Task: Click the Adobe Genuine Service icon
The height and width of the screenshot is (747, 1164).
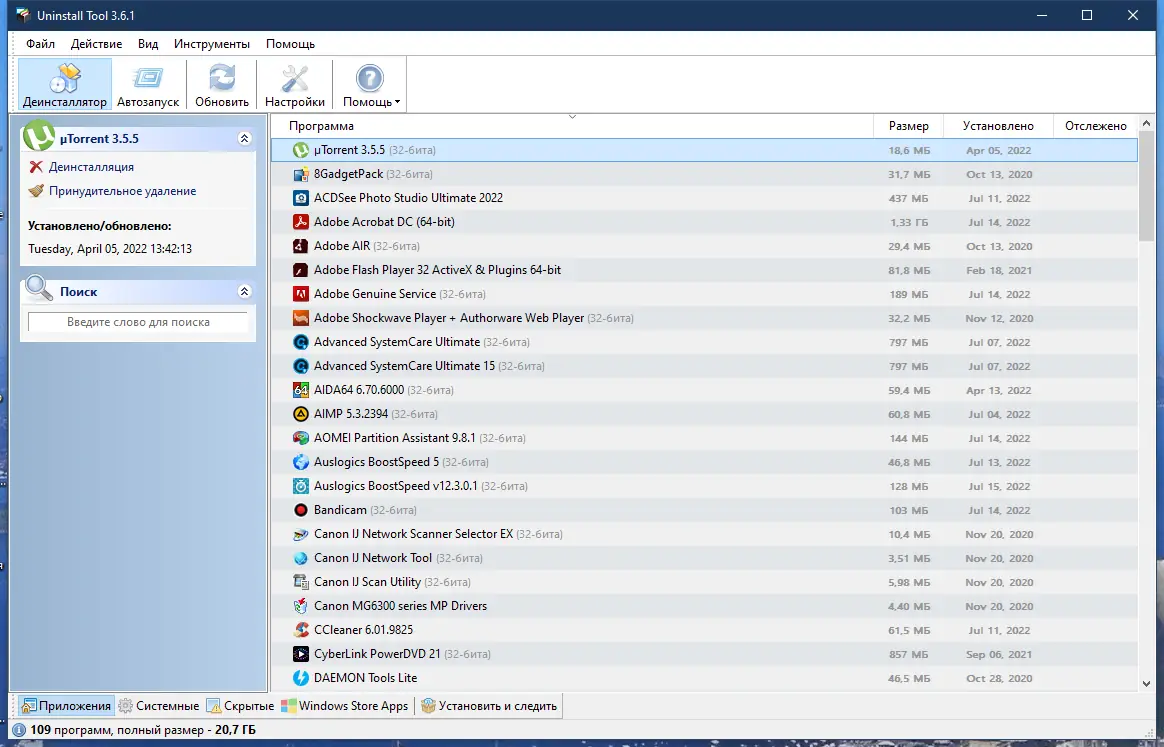Action: [x=301, y=294]
